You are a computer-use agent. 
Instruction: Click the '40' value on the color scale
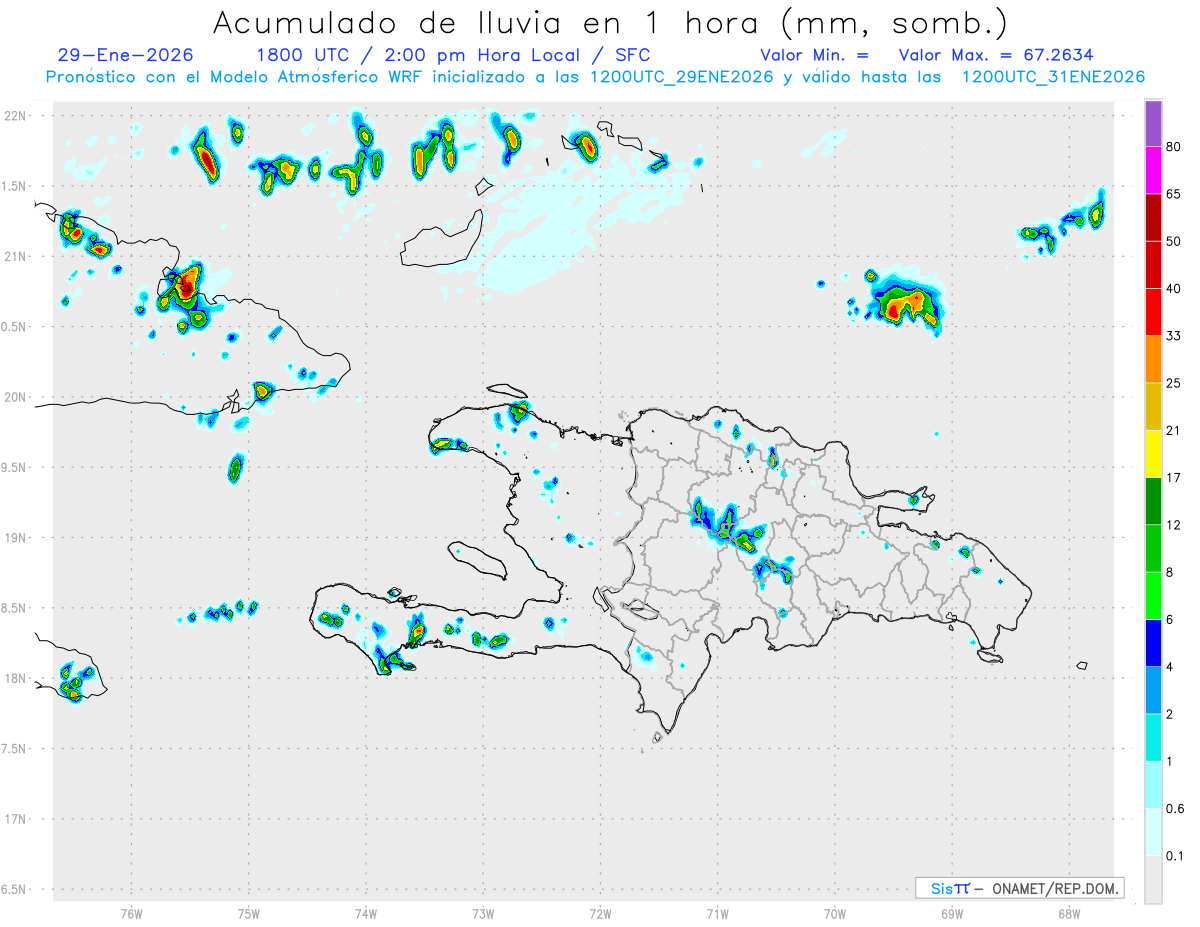[1174, 289]
